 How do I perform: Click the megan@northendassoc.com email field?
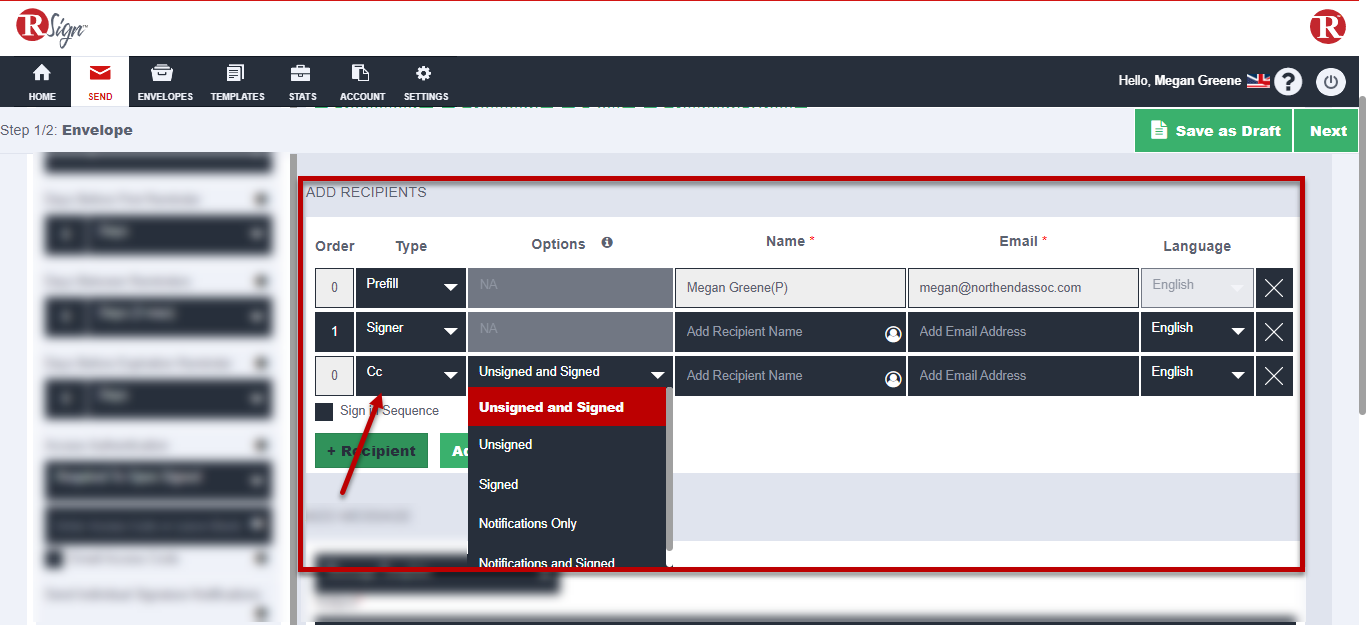coord(1023,288)
